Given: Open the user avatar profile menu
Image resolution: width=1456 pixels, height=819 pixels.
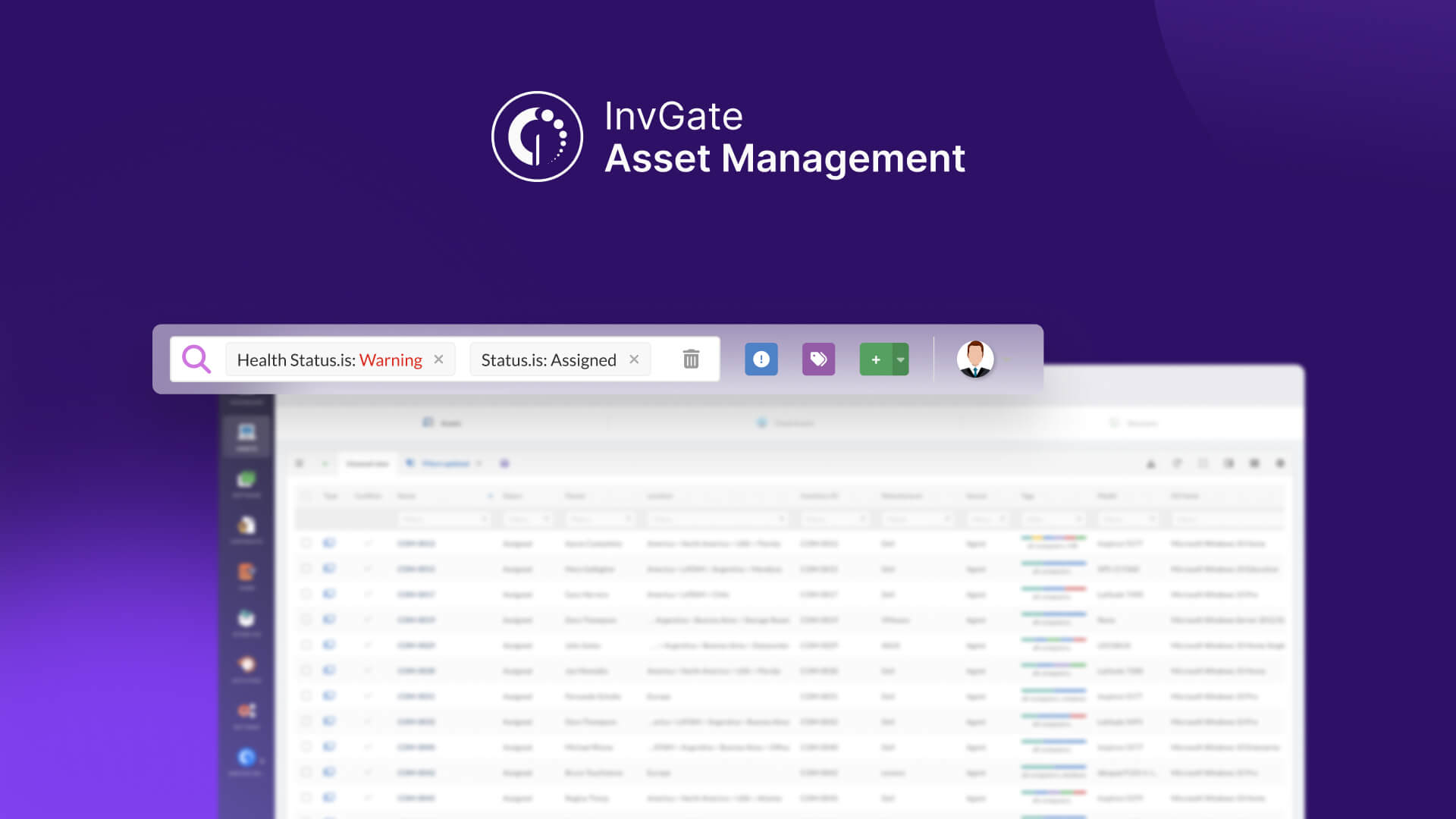Looking at the screenshot, I should (975, 359).
